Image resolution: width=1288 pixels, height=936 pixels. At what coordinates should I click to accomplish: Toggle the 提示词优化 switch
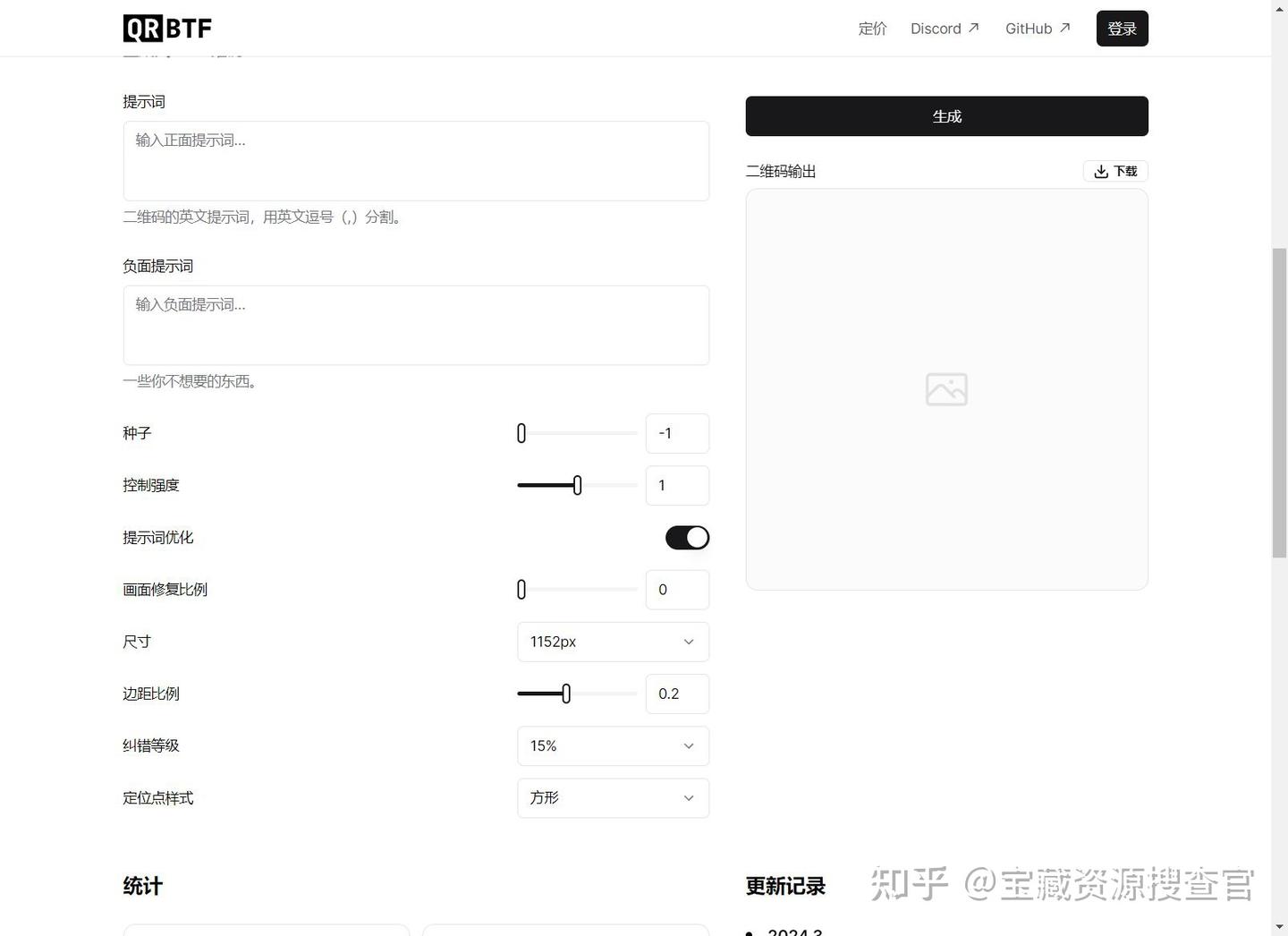[x=687, y=538]
